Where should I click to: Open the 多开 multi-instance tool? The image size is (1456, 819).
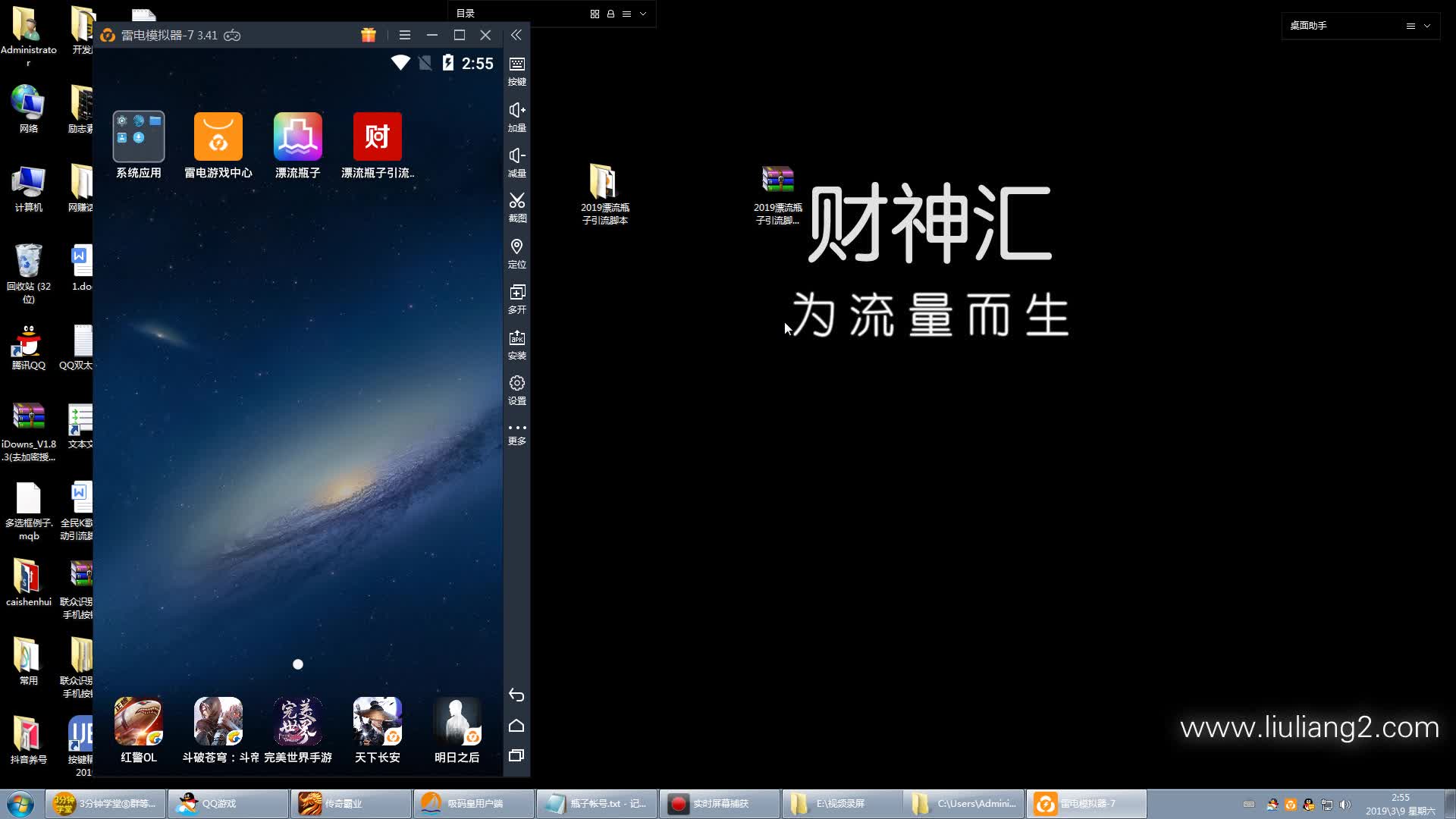tap(517, 299)
